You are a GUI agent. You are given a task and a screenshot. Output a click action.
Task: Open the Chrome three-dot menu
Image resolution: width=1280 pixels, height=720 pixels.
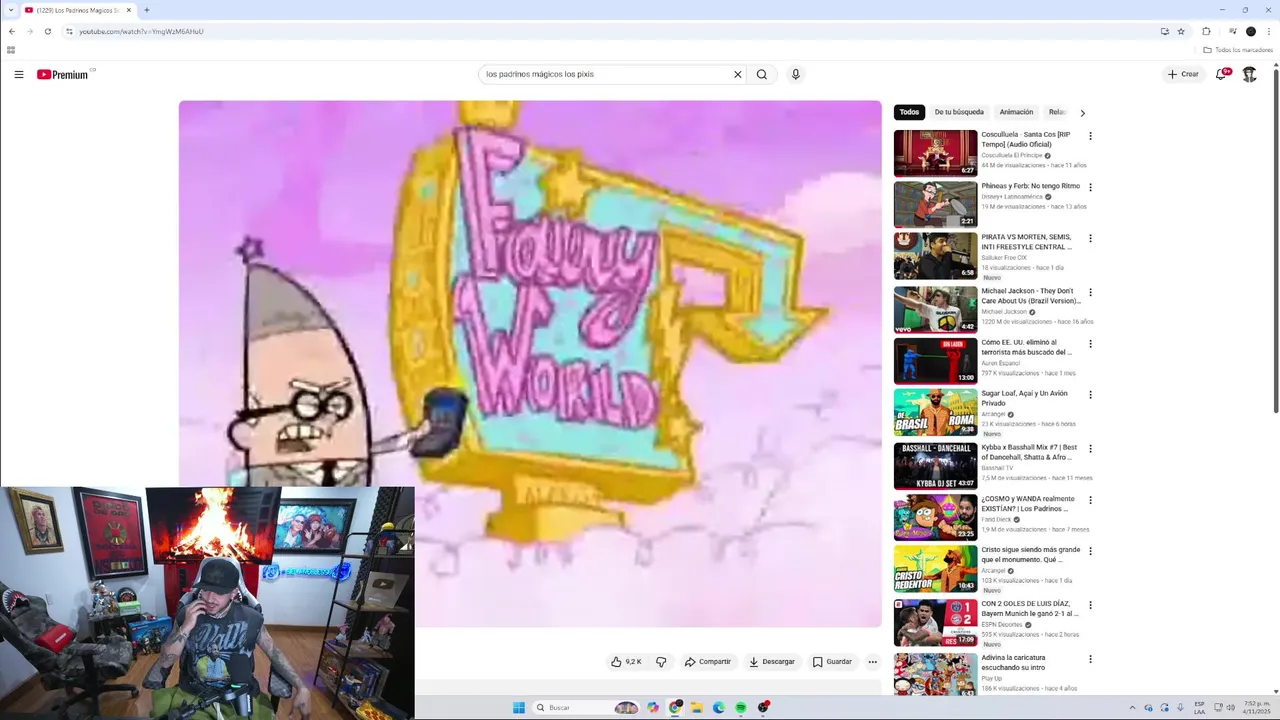click(1268, 31)
